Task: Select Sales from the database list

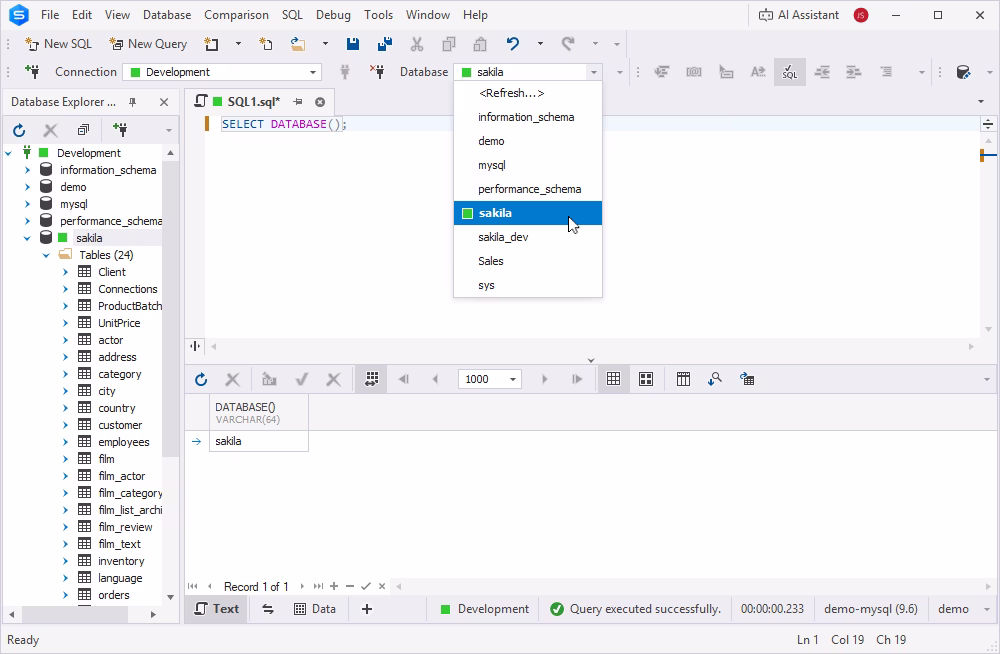Action: tap(528, 261)
